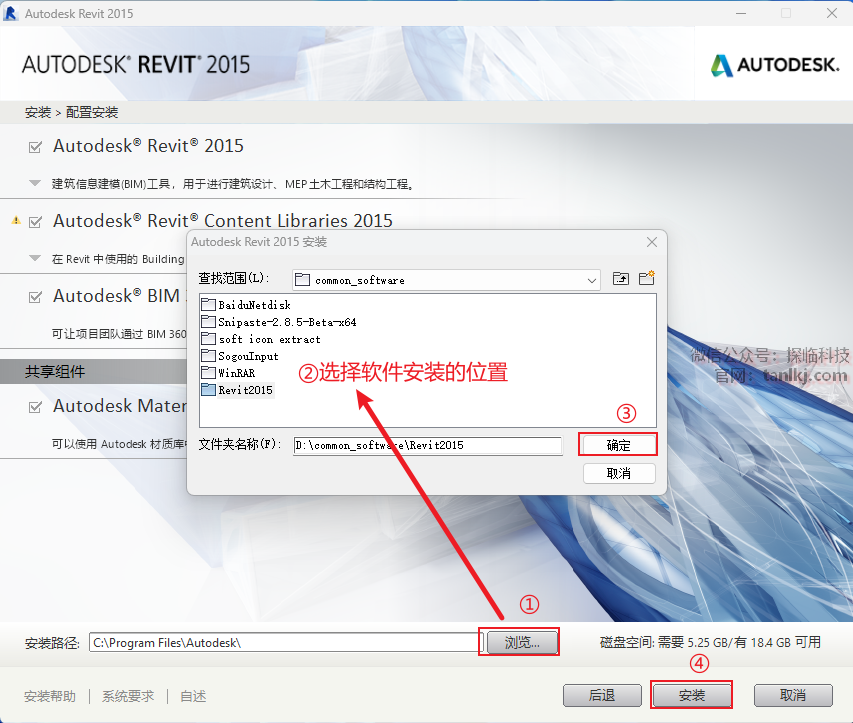Click the 后退 back button
Image resolution: width=853 pixels, height=723 pixels.
click(x=602, y=695)
